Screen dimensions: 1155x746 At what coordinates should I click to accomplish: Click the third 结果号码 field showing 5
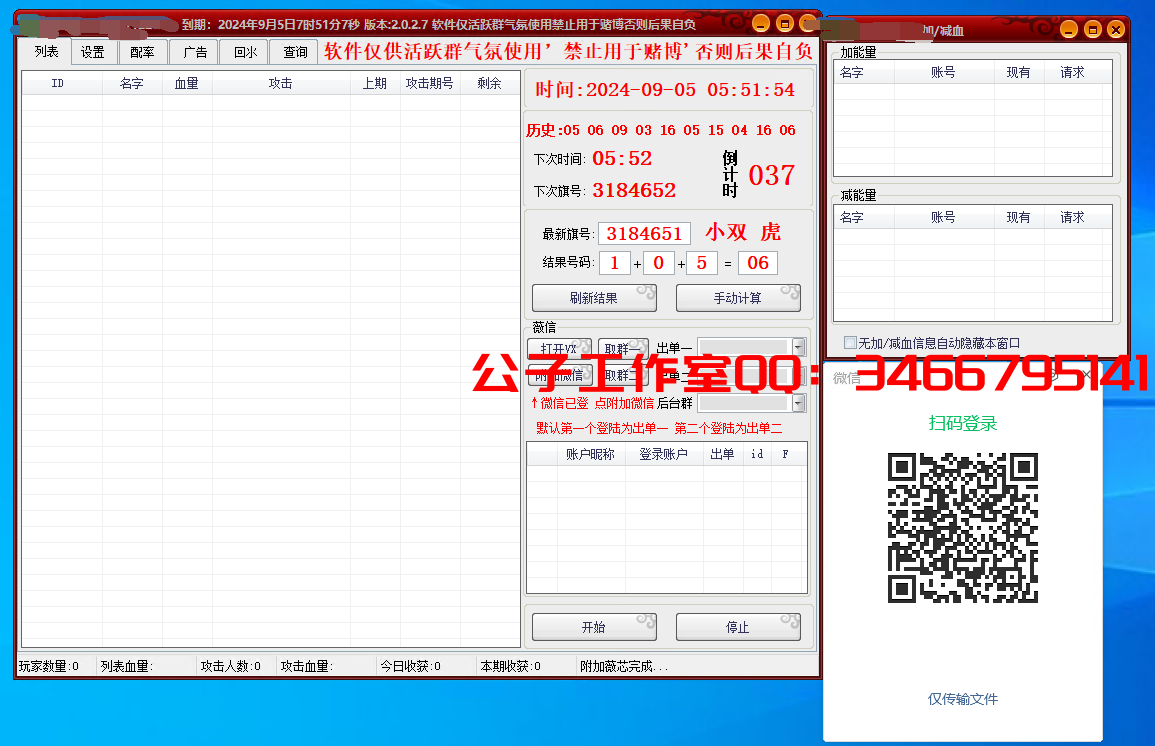coord(702,263)
